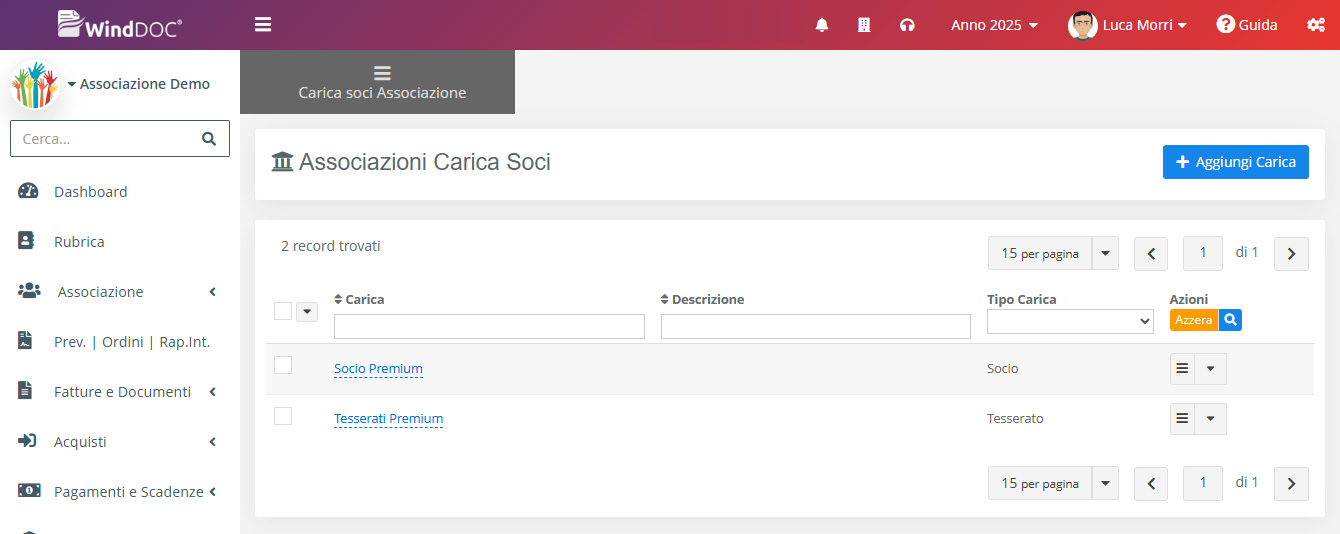Image resolution: width=1340 pixels, height=534 pixels.
Task: Open the Anno 2025 year dropdown
Action: pyautogui.click(x=994, y=25)
